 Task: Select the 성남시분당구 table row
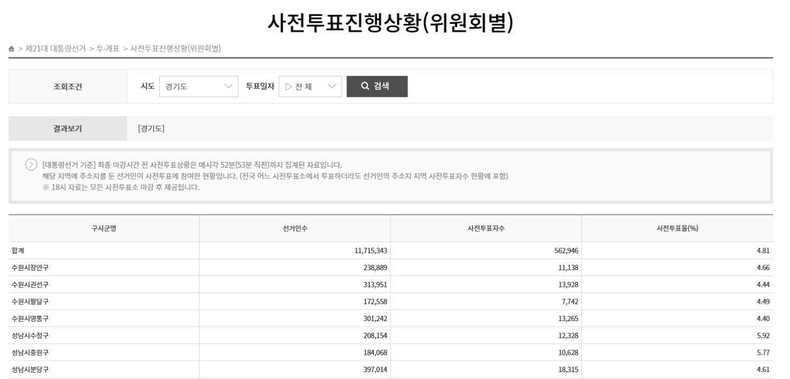pos(390,369)
